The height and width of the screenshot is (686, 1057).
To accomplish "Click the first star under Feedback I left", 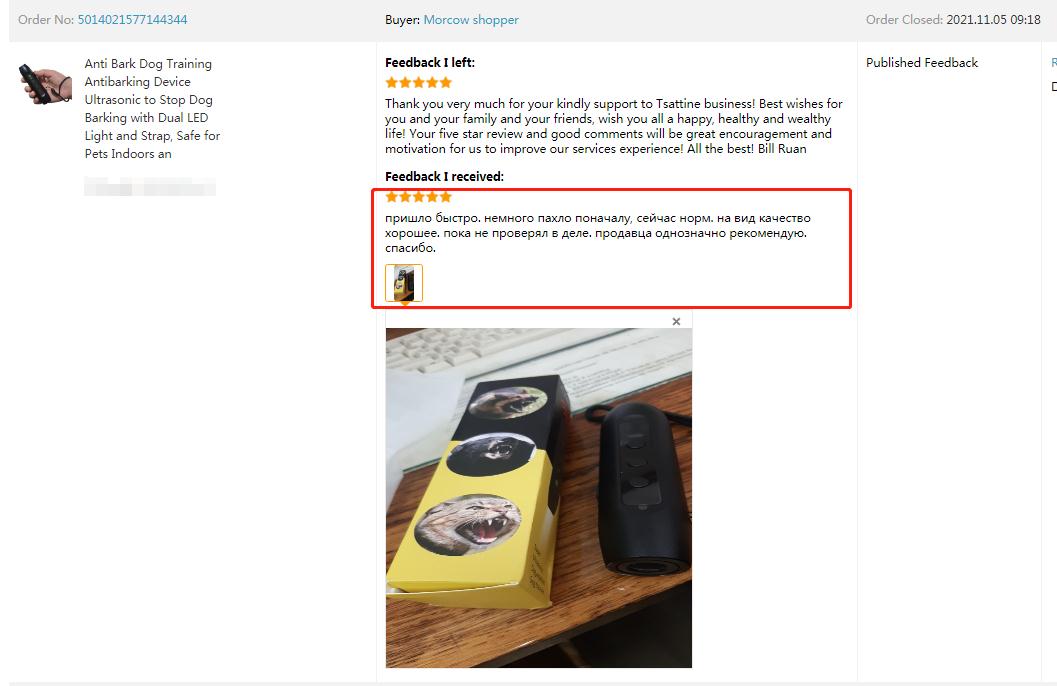I will [392, 83].
